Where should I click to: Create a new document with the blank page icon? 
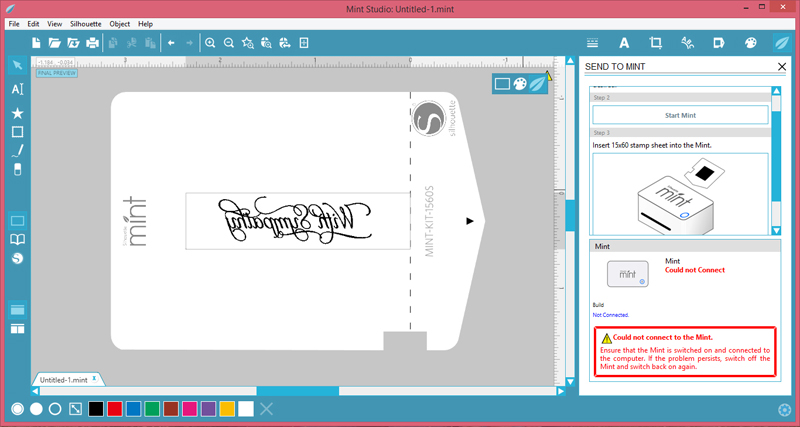[36, 43]
